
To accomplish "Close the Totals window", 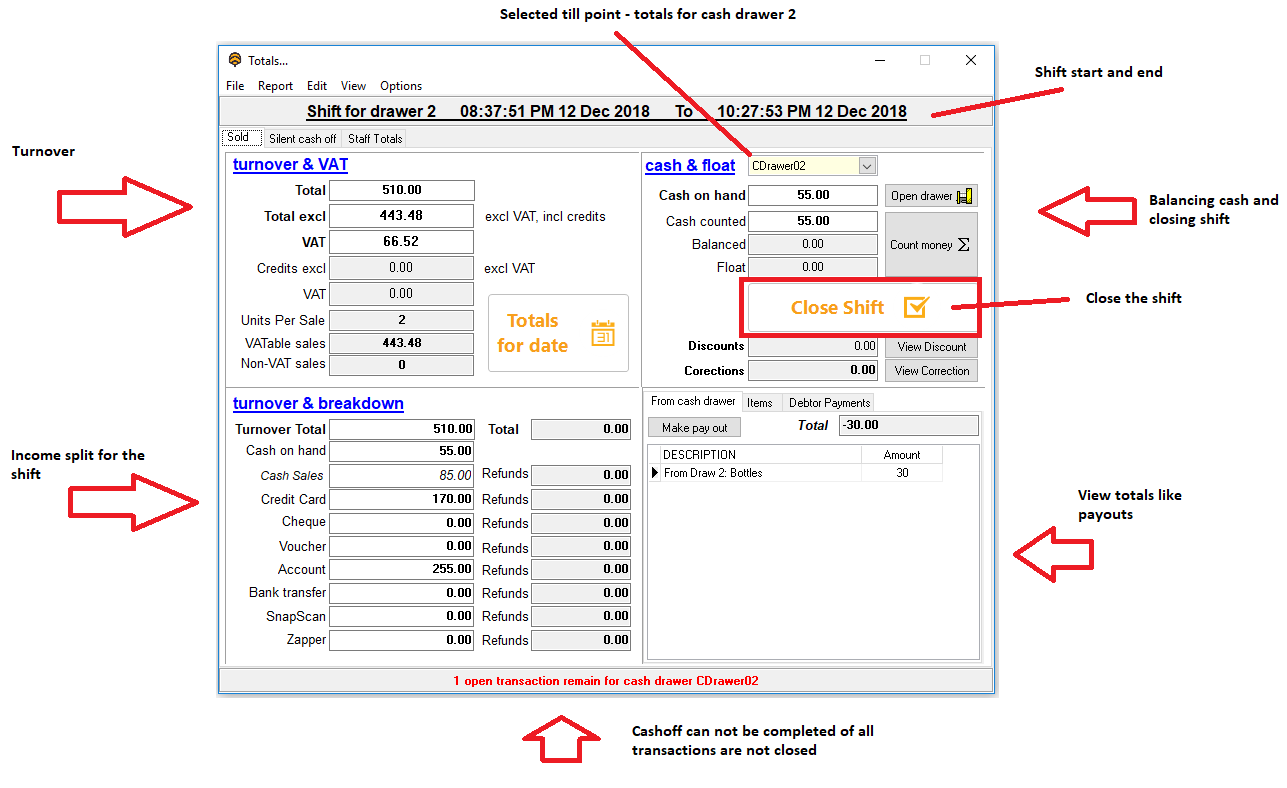I will coord(970,60).
